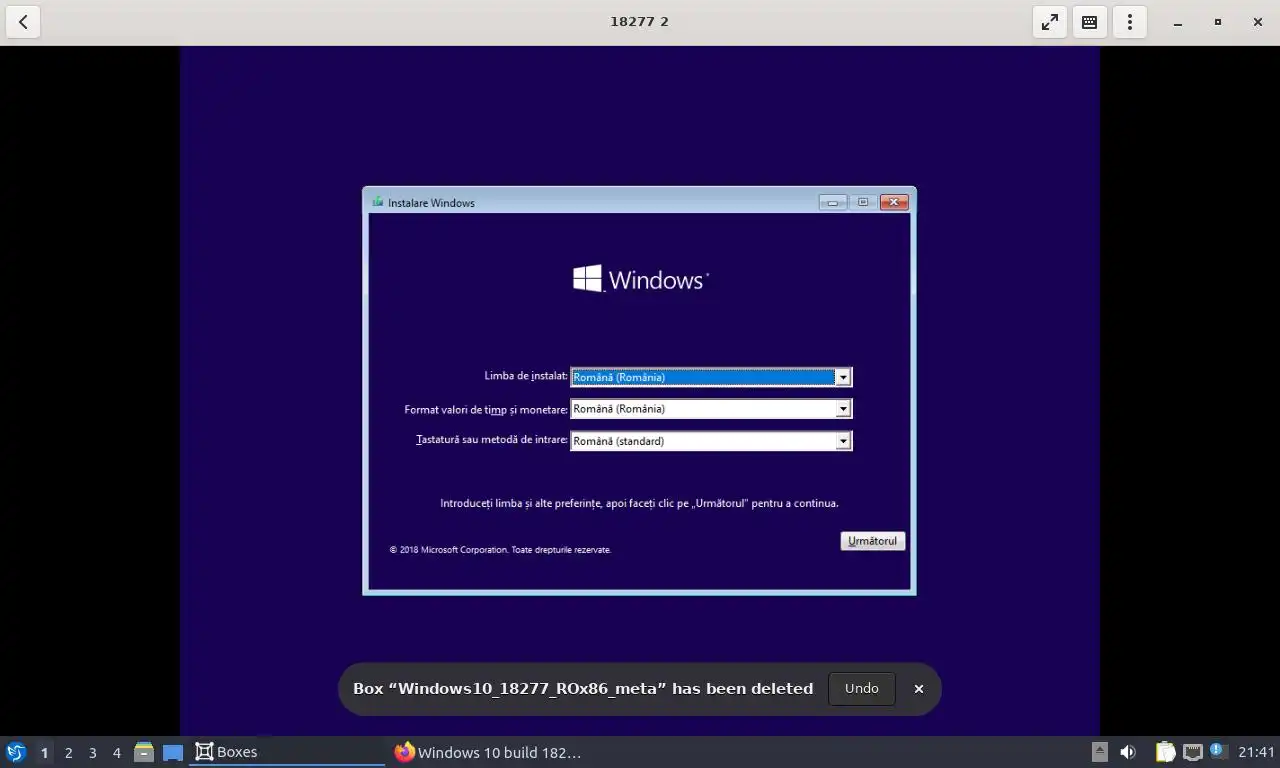Minimize the Instalare Windows dialog
This screenshot has height=768, width=1280.
click(x=833, y=202)
